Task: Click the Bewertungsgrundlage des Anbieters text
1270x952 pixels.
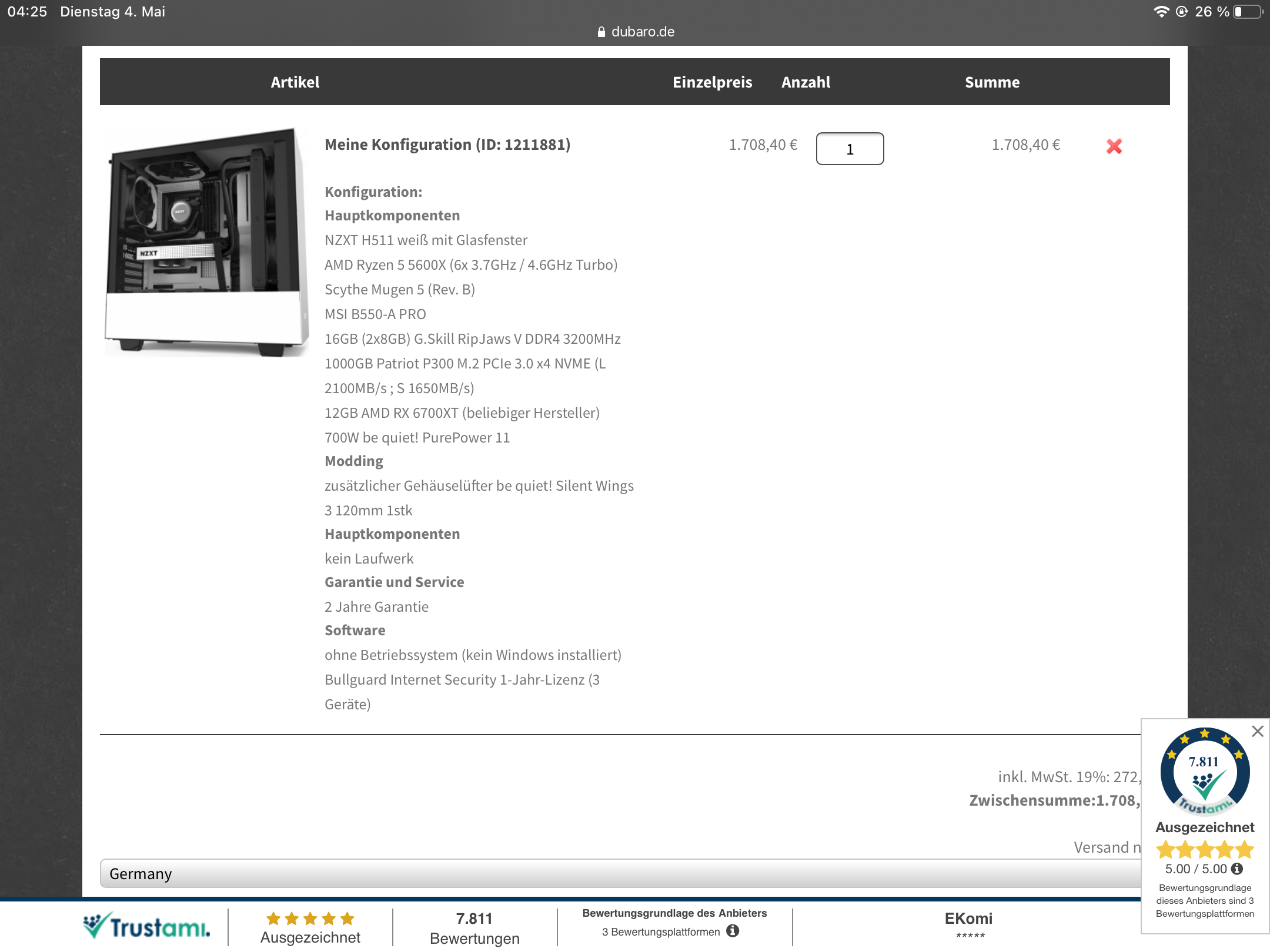Action: click(674, 913)
